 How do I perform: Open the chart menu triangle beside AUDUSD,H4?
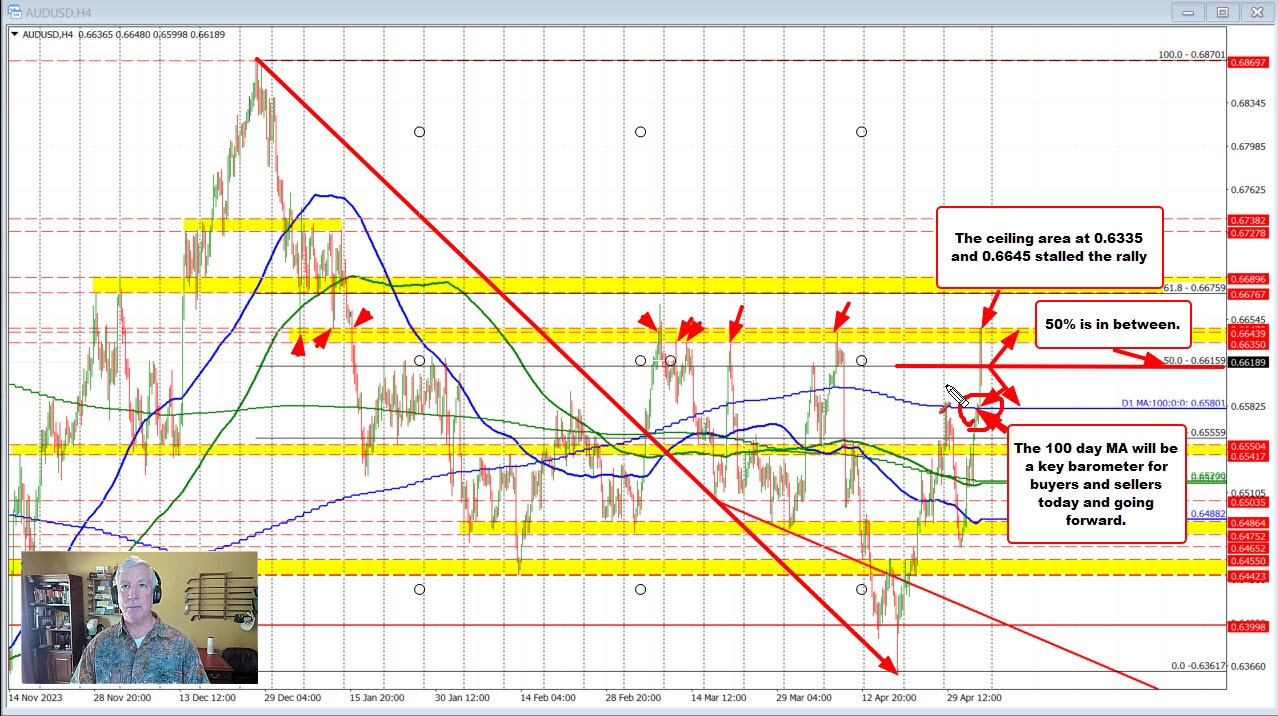(13, 33)
